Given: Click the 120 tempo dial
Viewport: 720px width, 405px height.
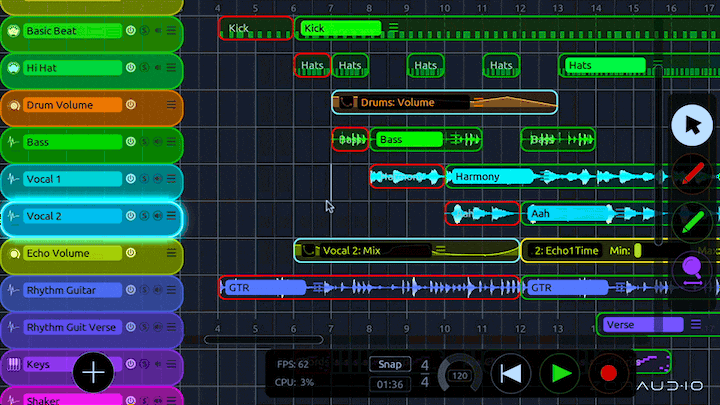Looking at the screenshot, I should (460, 375).
